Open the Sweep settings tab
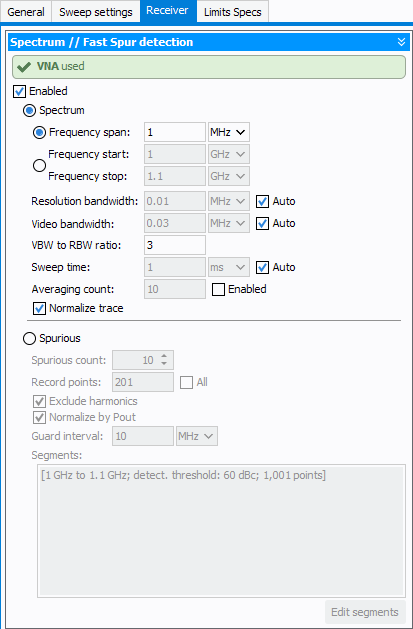 (x=96, y=12)
